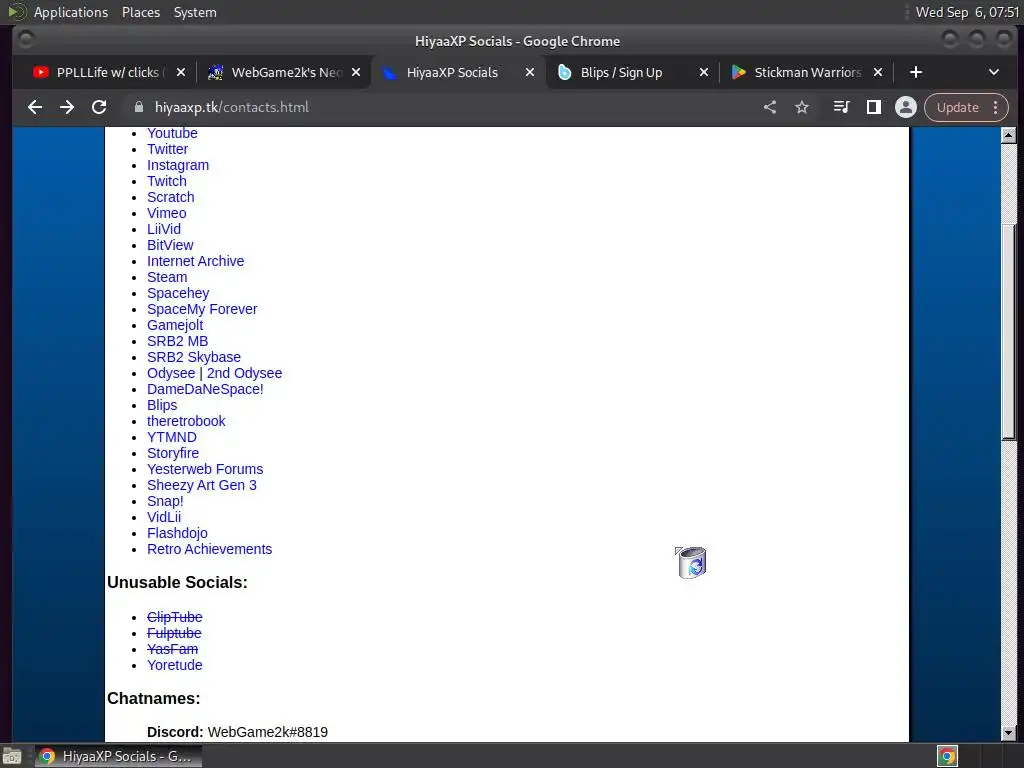The width and height of the screenshot is (1024, 768).
Task: Open the DameDaNeSpace! link
Action: point(205,389)
